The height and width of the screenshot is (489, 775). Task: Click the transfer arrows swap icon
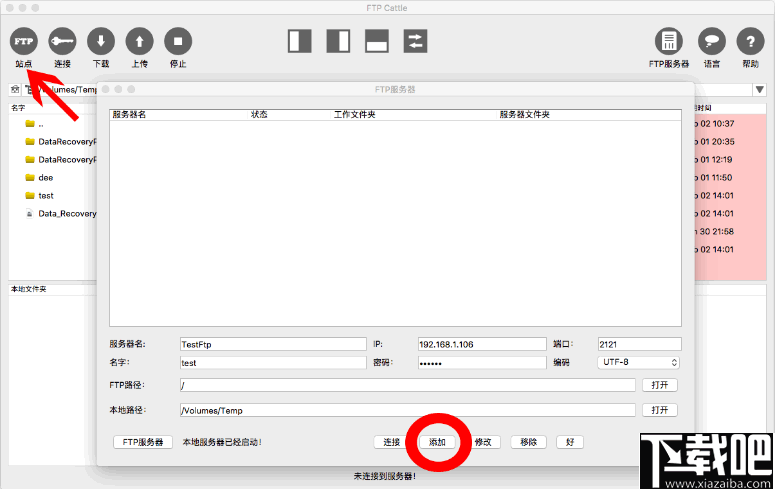415,41
